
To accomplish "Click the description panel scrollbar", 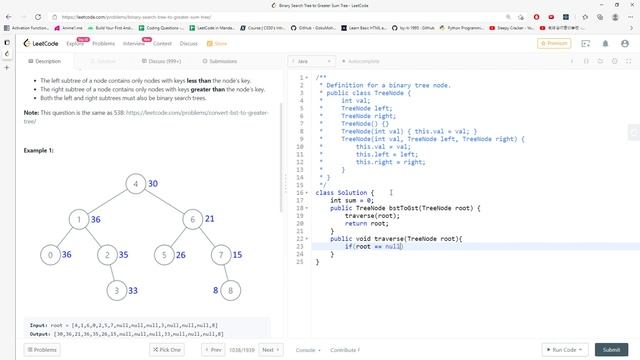I will 281,157.
